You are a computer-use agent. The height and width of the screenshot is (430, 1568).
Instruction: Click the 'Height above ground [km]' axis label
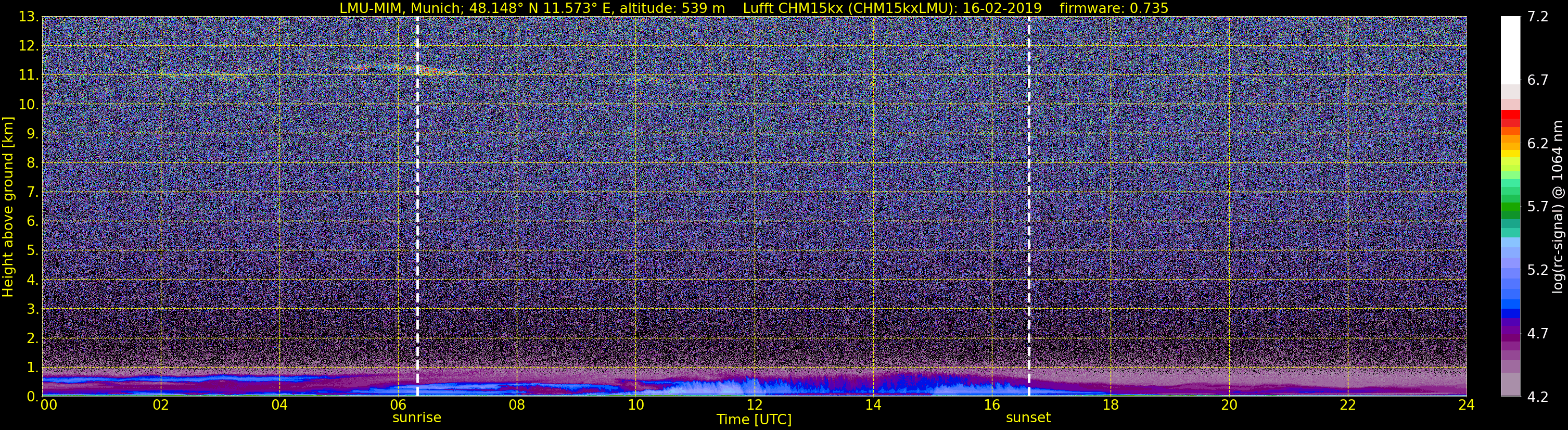point(8,207)
